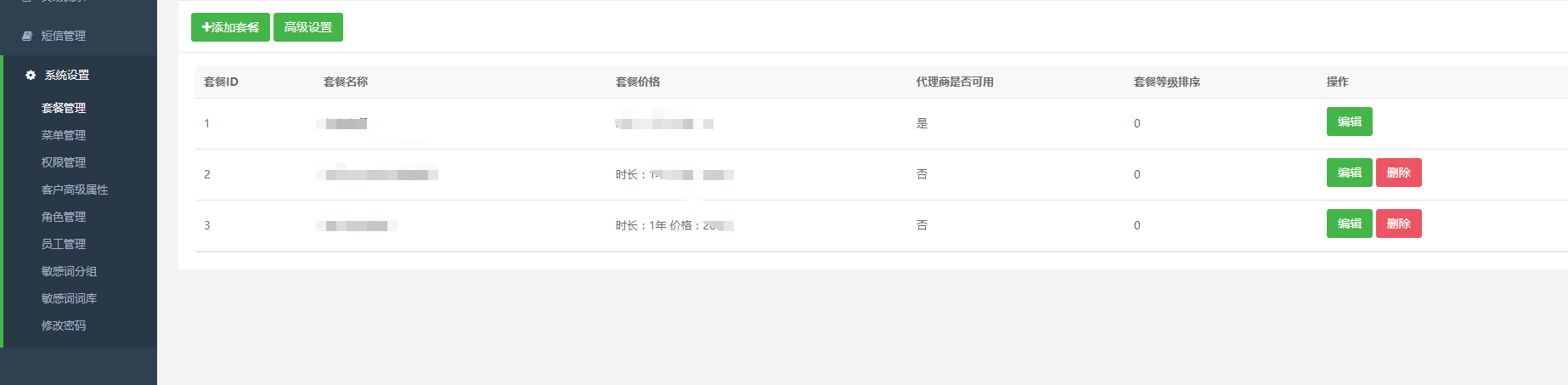This screenshot has height=385, width=1568.
Task: Go to 修改密码
Action: pos(64,326)
